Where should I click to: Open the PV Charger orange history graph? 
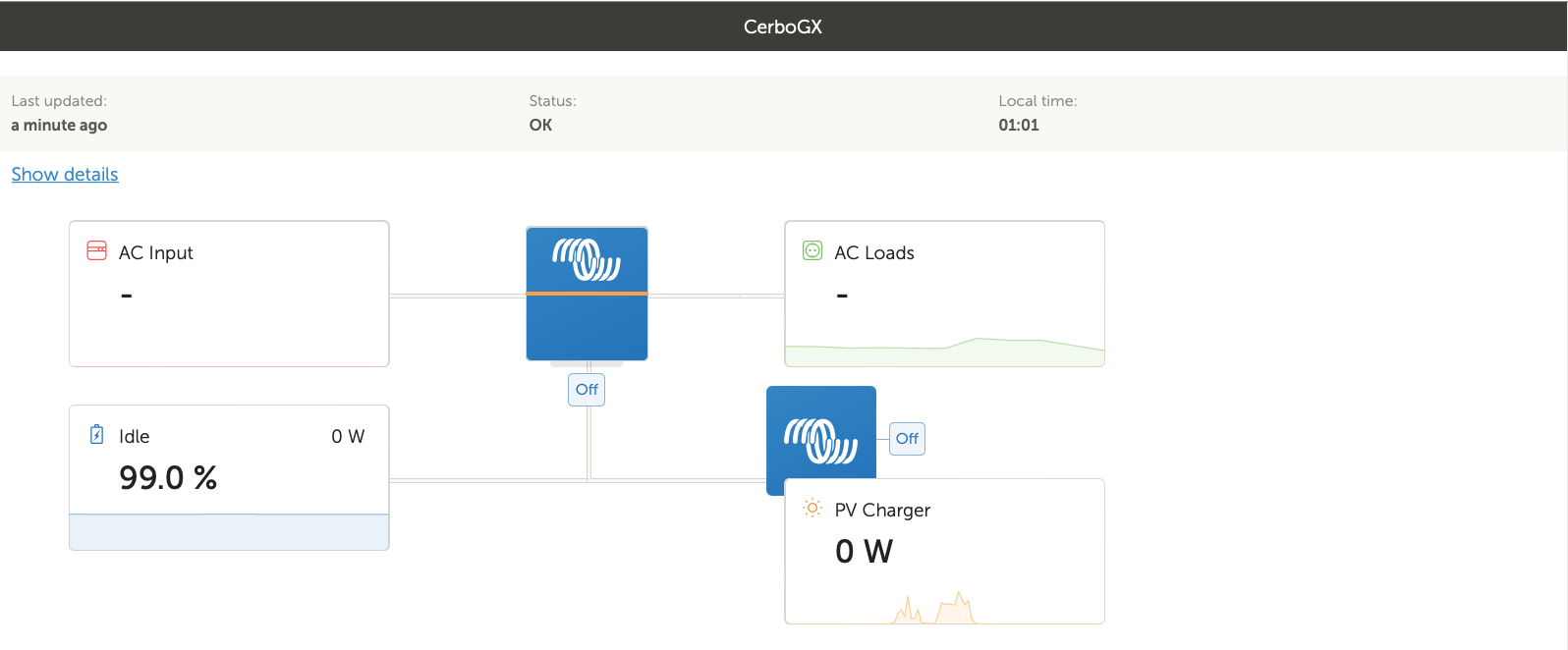pos(934,609)
